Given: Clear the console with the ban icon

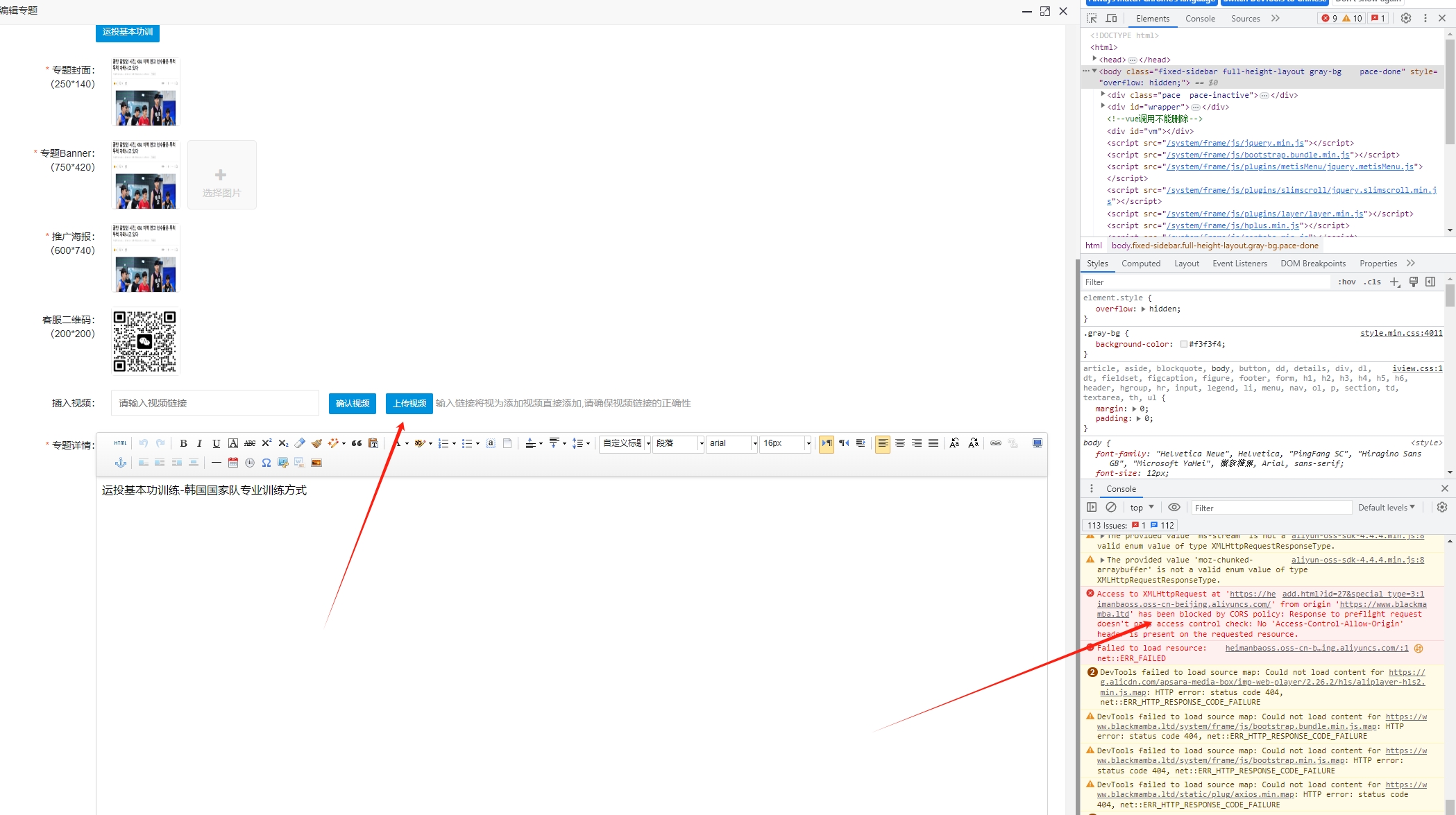Looking at the screenshot, I should pyautogui.click(x=1111, y=507).
